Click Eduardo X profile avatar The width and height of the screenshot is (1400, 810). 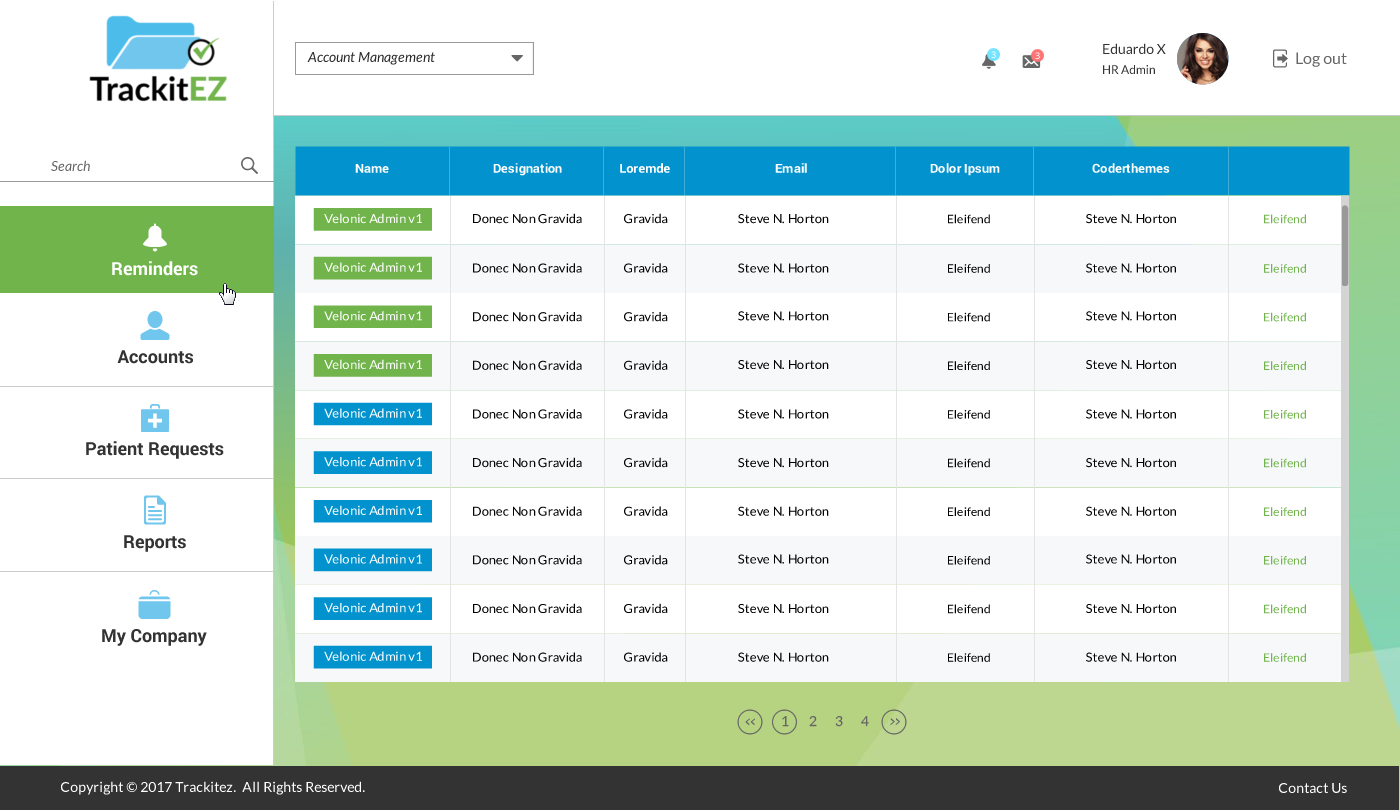click(x=1202, y=59)
